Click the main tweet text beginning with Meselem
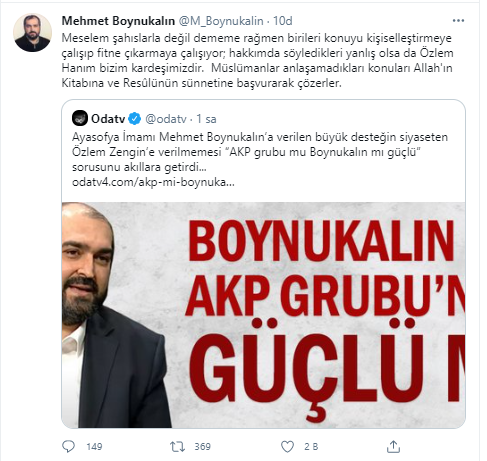Viewport: 487px width, 461px height. 257,60
